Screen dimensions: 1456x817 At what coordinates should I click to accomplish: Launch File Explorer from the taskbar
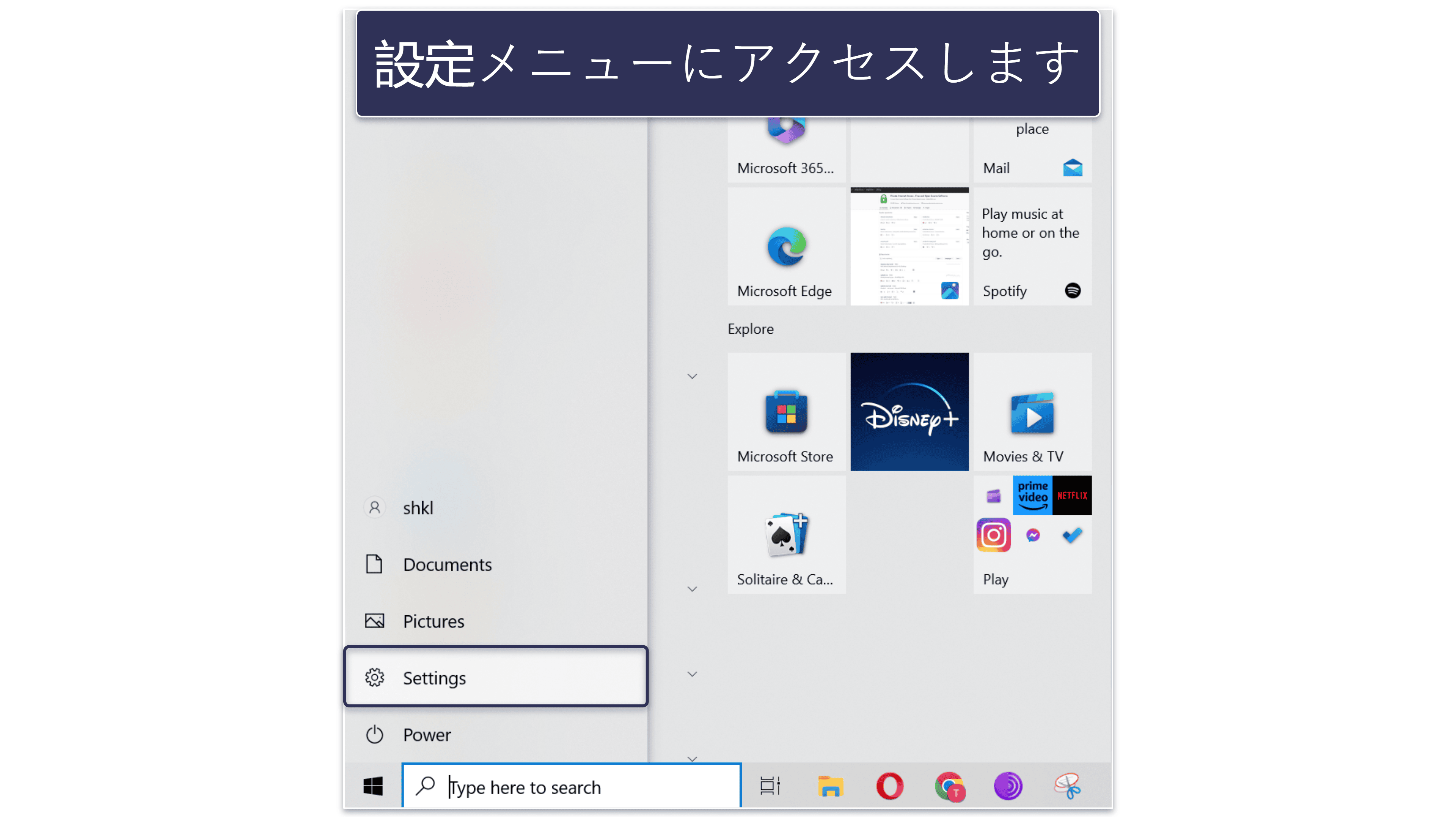[830, 786]
